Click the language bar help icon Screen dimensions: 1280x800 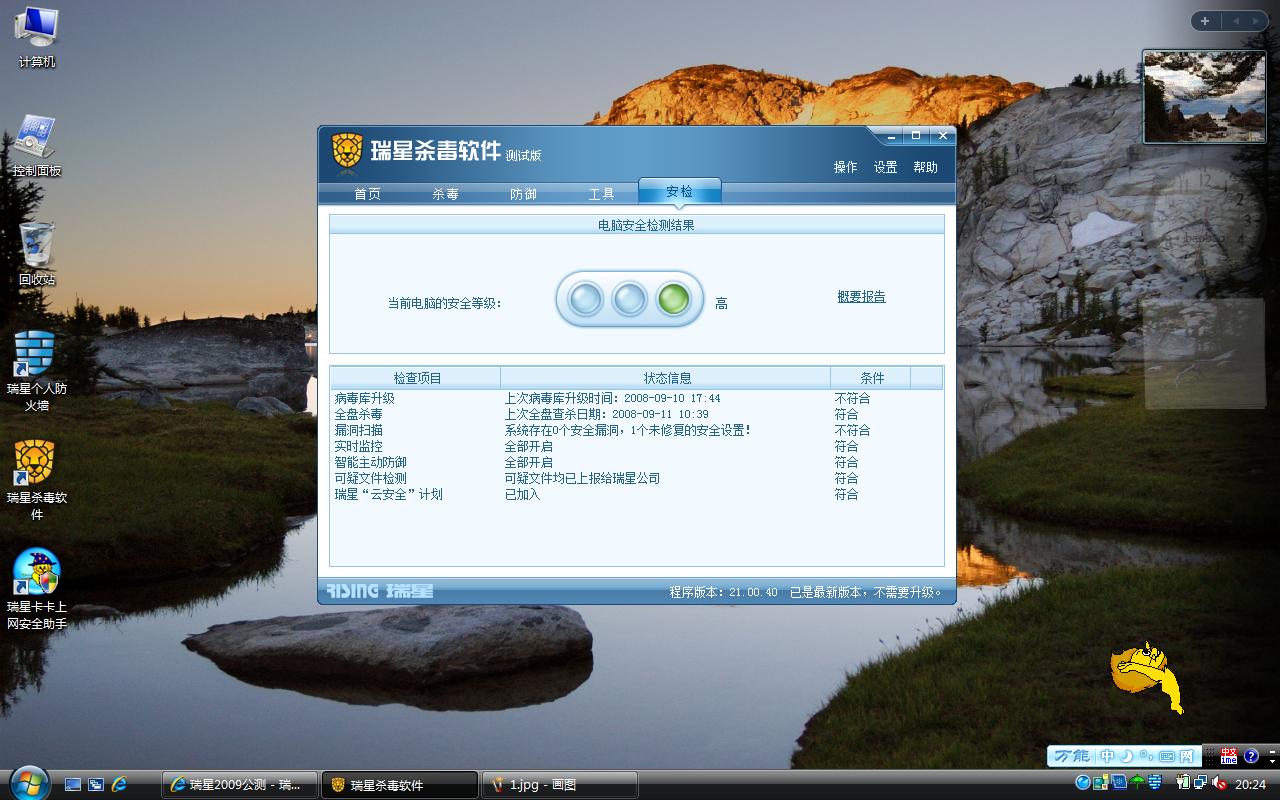pyautogui.click(x=1251, y=756)
